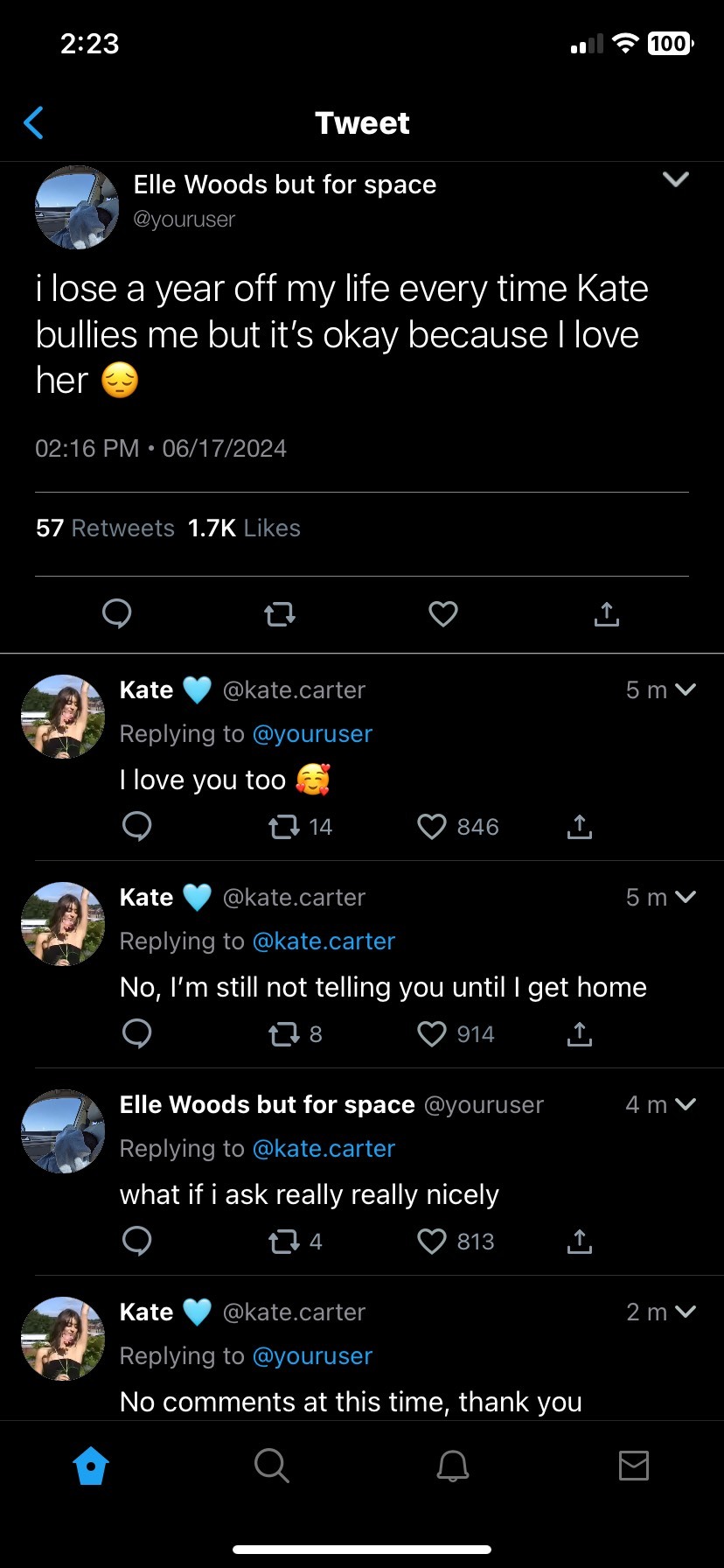
Task: Like the "what if i ask really nicely" reply
Action: [x=432, y=1242]
